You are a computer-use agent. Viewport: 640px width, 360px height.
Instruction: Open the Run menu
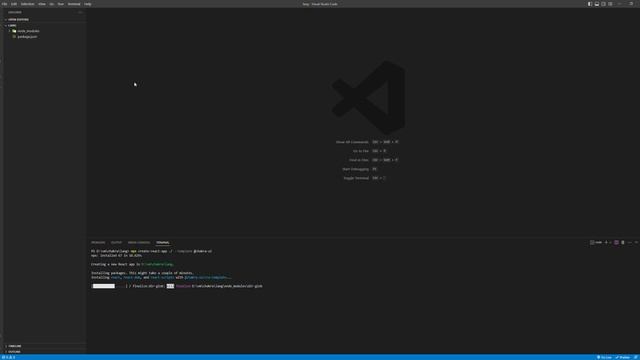coord(60,4)
